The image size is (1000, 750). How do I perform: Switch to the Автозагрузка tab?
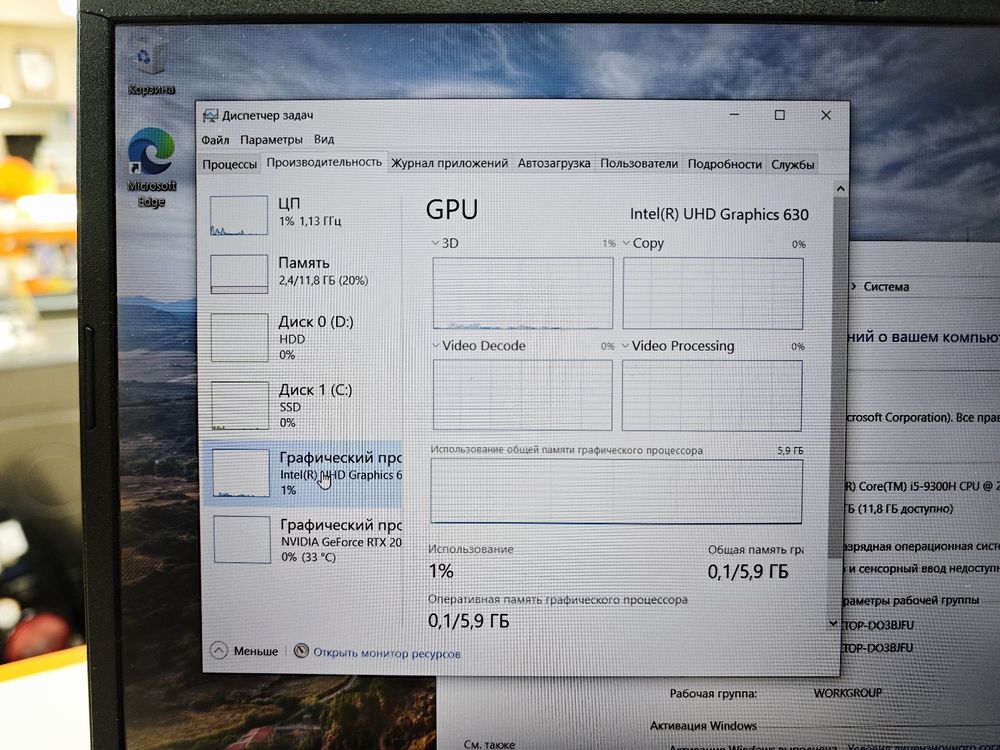(554, 163)
